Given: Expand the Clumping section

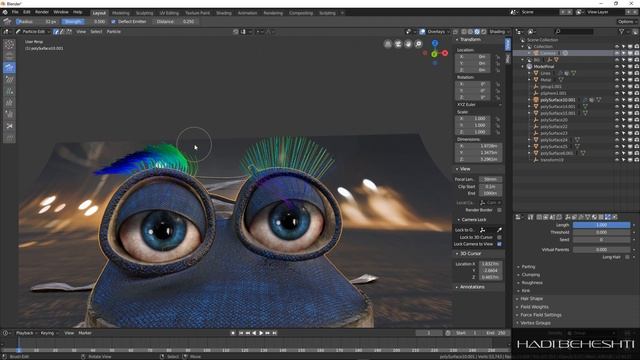Looking at the screenshot, I should 530,275.
